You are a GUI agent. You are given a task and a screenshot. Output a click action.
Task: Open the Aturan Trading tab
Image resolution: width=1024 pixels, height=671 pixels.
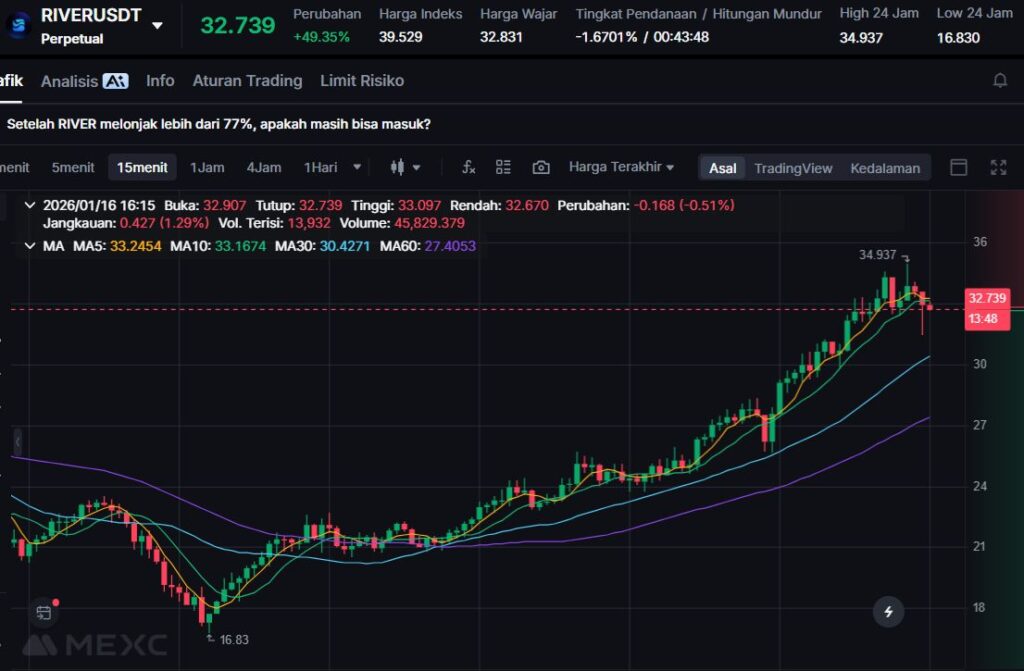(x=247, y=81)
